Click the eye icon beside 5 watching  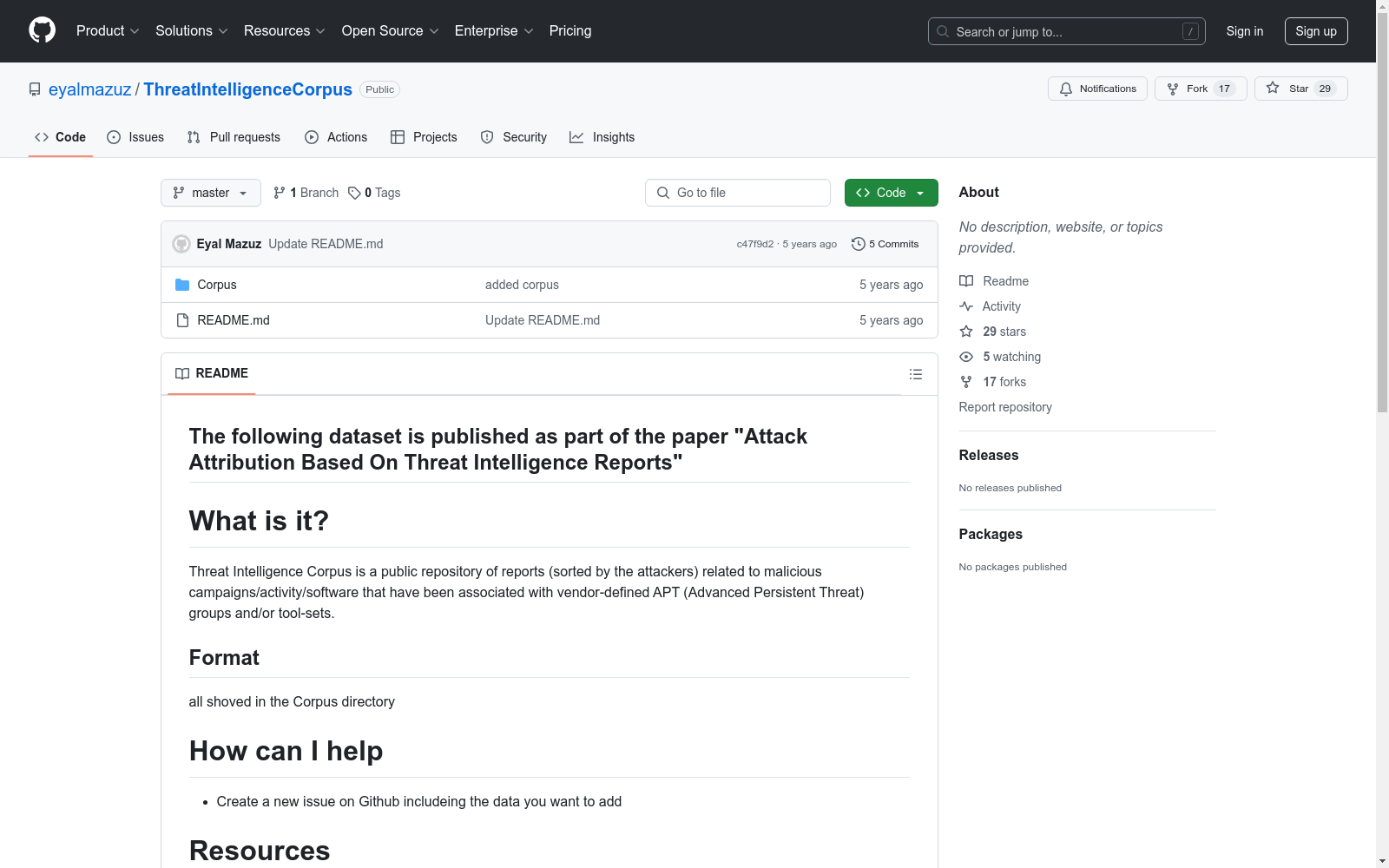pyautogui.click(x=966, y=357)
